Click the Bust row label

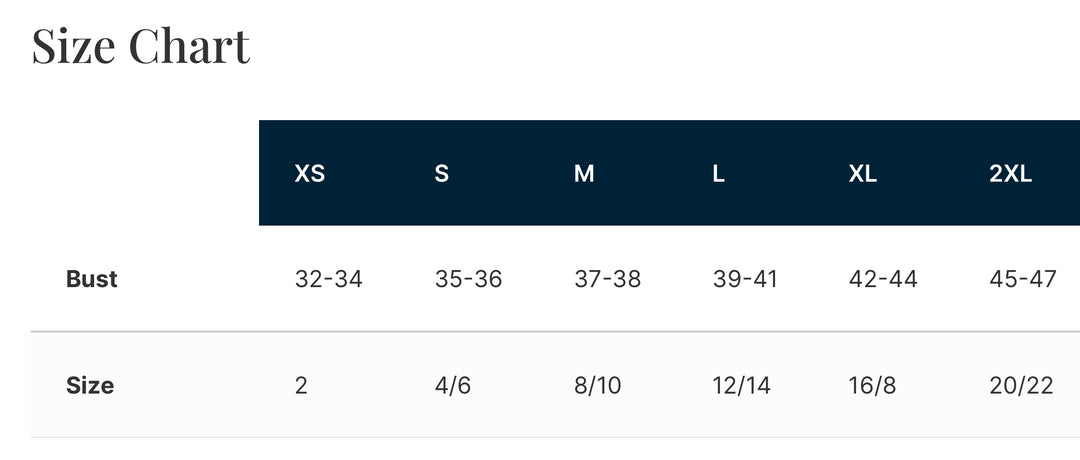[x=92, y=279]
